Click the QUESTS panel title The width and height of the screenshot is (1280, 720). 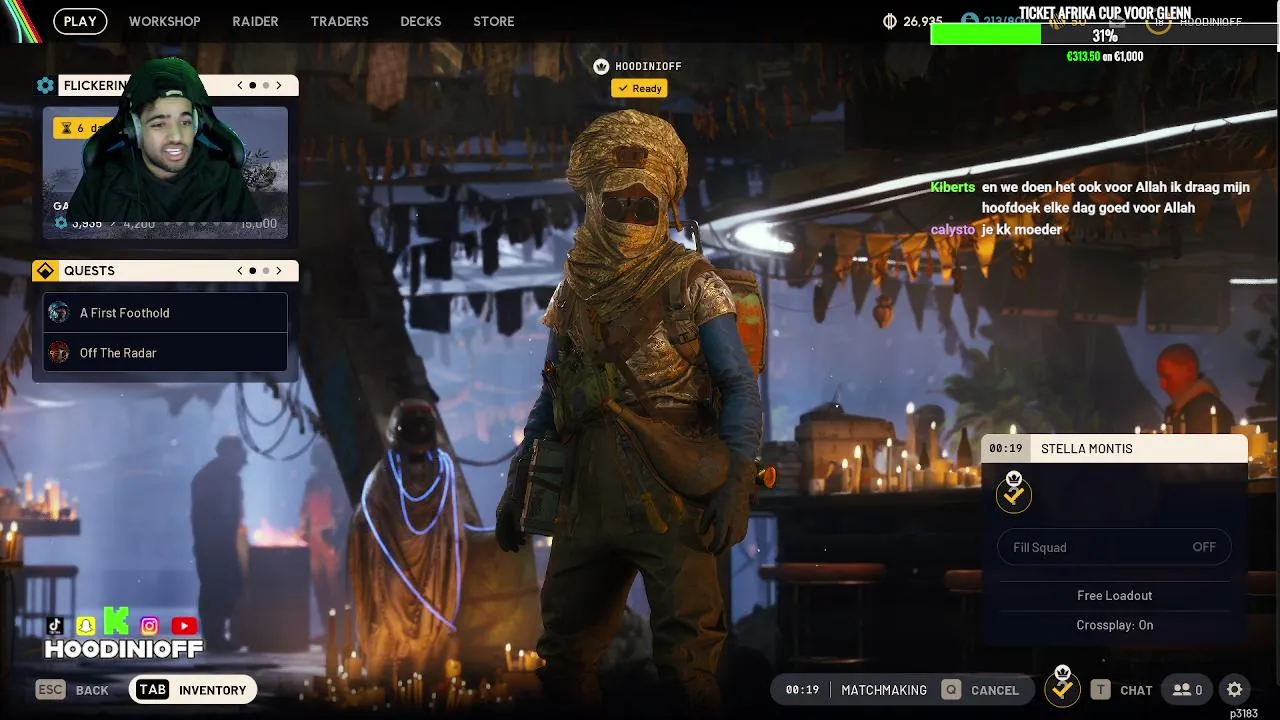(89, 271)
